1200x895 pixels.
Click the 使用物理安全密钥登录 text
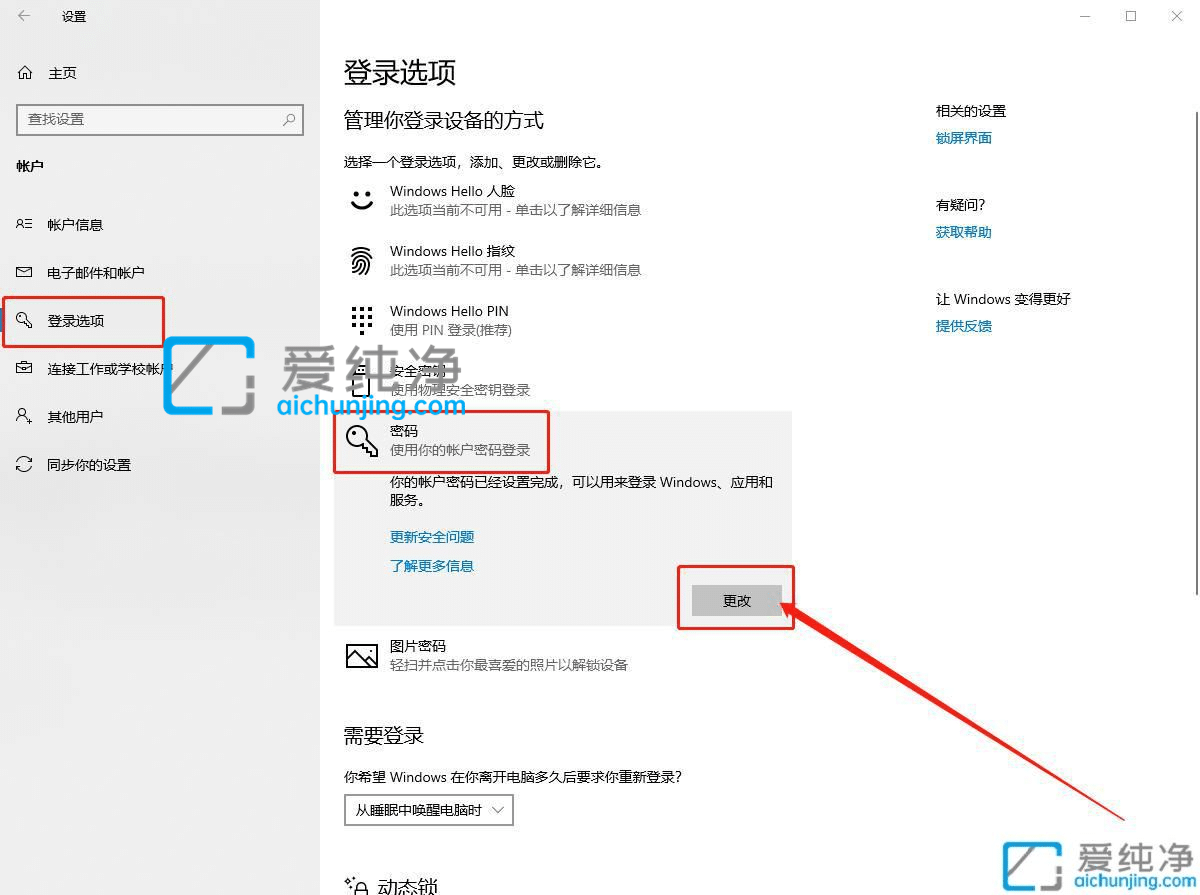coord(460,390)
